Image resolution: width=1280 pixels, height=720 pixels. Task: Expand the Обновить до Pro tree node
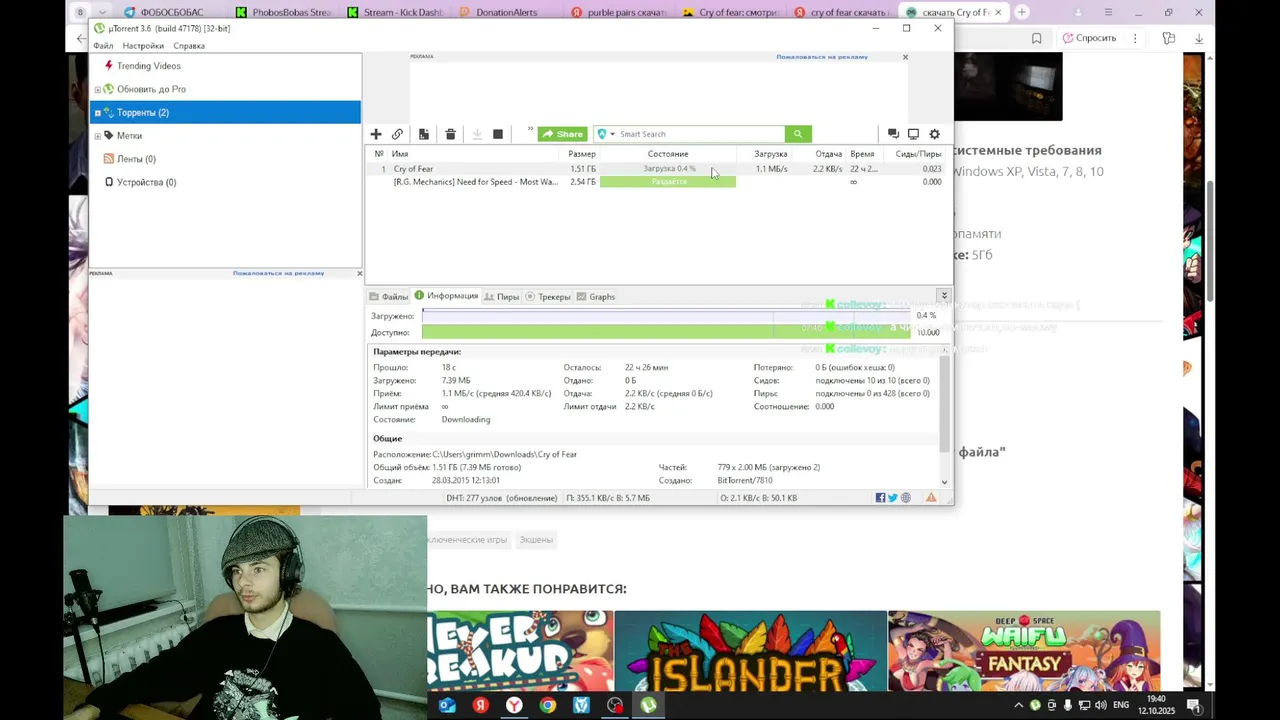[x=97, y=89]
